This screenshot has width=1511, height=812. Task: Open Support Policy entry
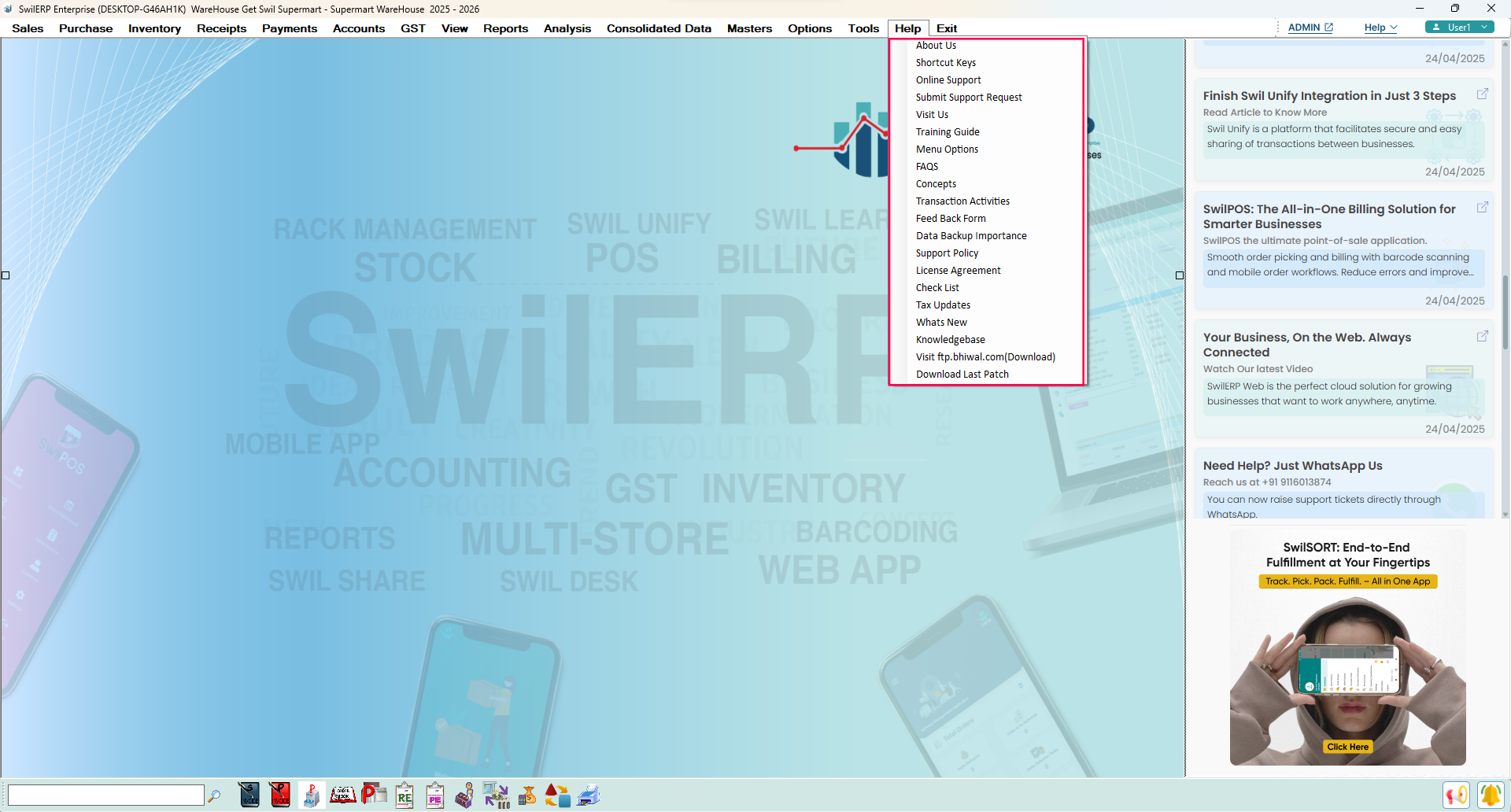947,253
